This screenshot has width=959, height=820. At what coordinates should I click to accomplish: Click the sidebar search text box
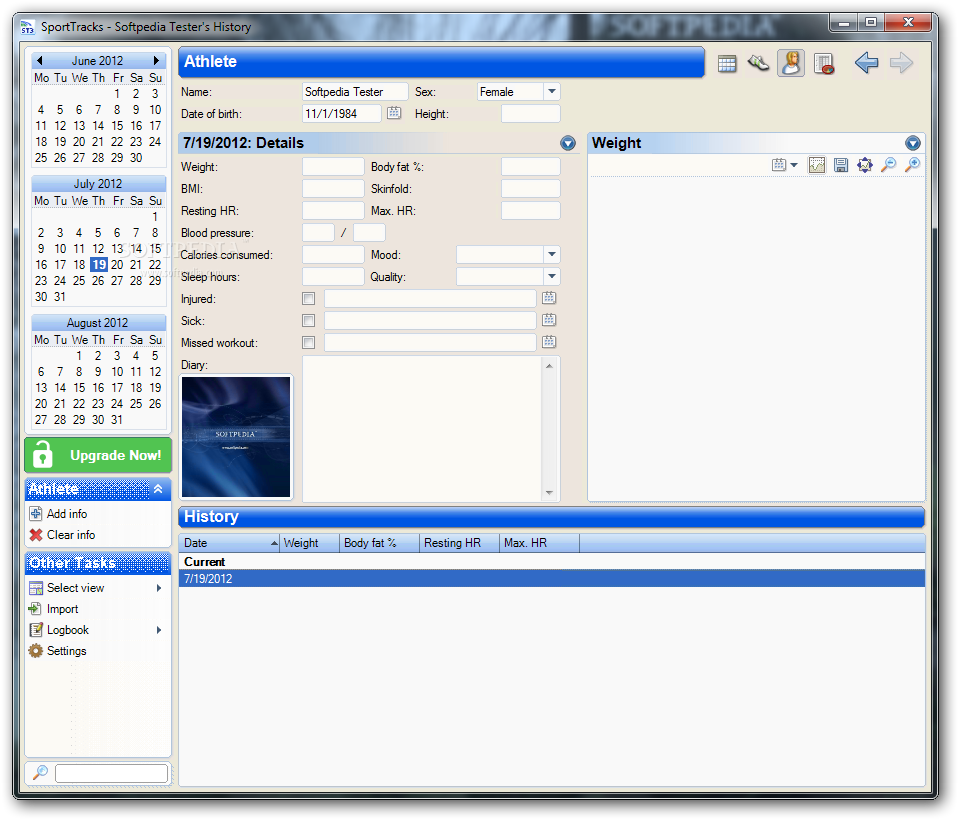pos(111,773)
